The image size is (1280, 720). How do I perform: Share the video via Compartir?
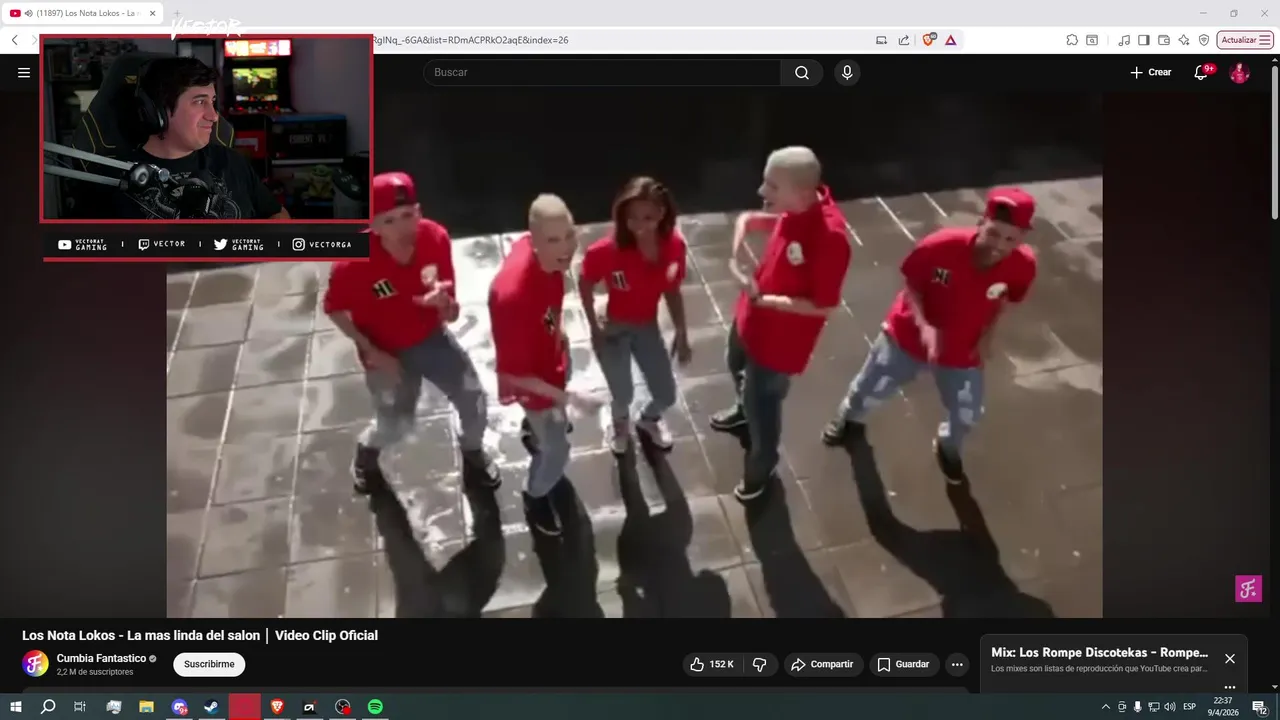pos(822,664)
